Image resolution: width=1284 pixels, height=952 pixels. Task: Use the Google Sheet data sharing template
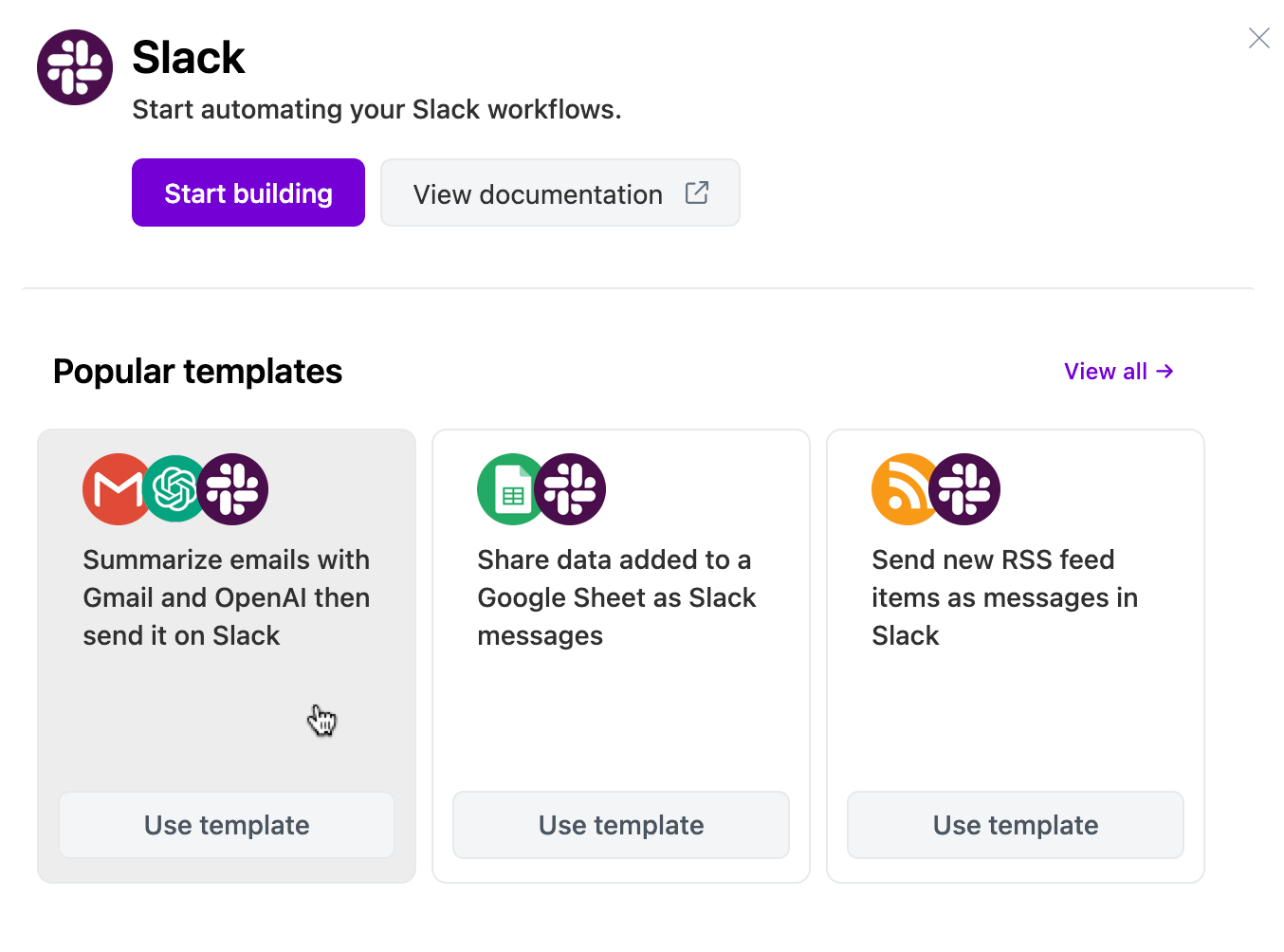click(620, 824)
